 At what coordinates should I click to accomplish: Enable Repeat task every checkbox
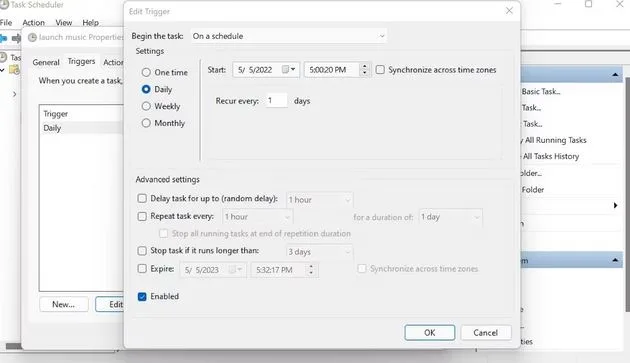(x=142, y=216)
